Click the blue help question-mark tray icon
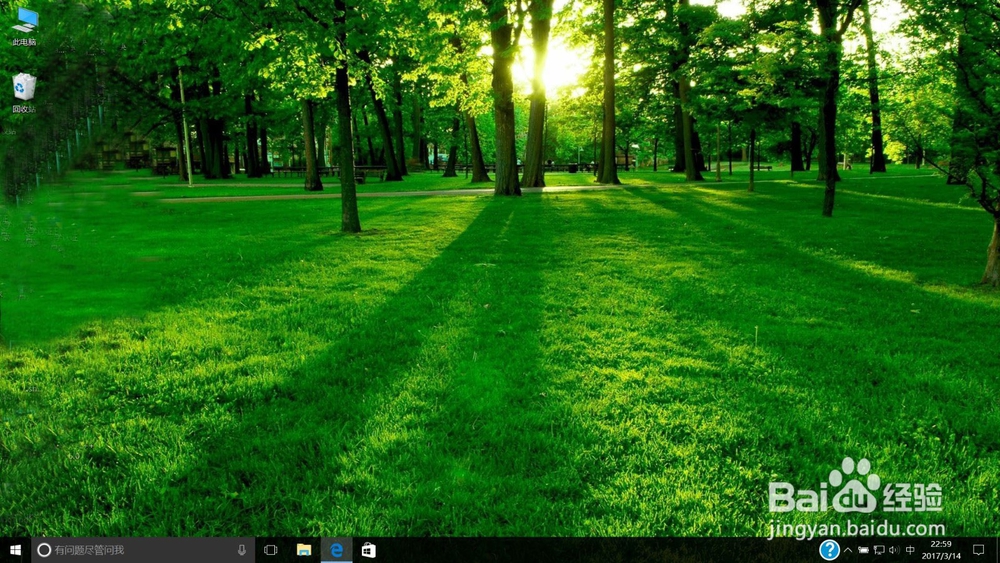The width and height of the screenshot is (1000, 563). click(829, 550)
